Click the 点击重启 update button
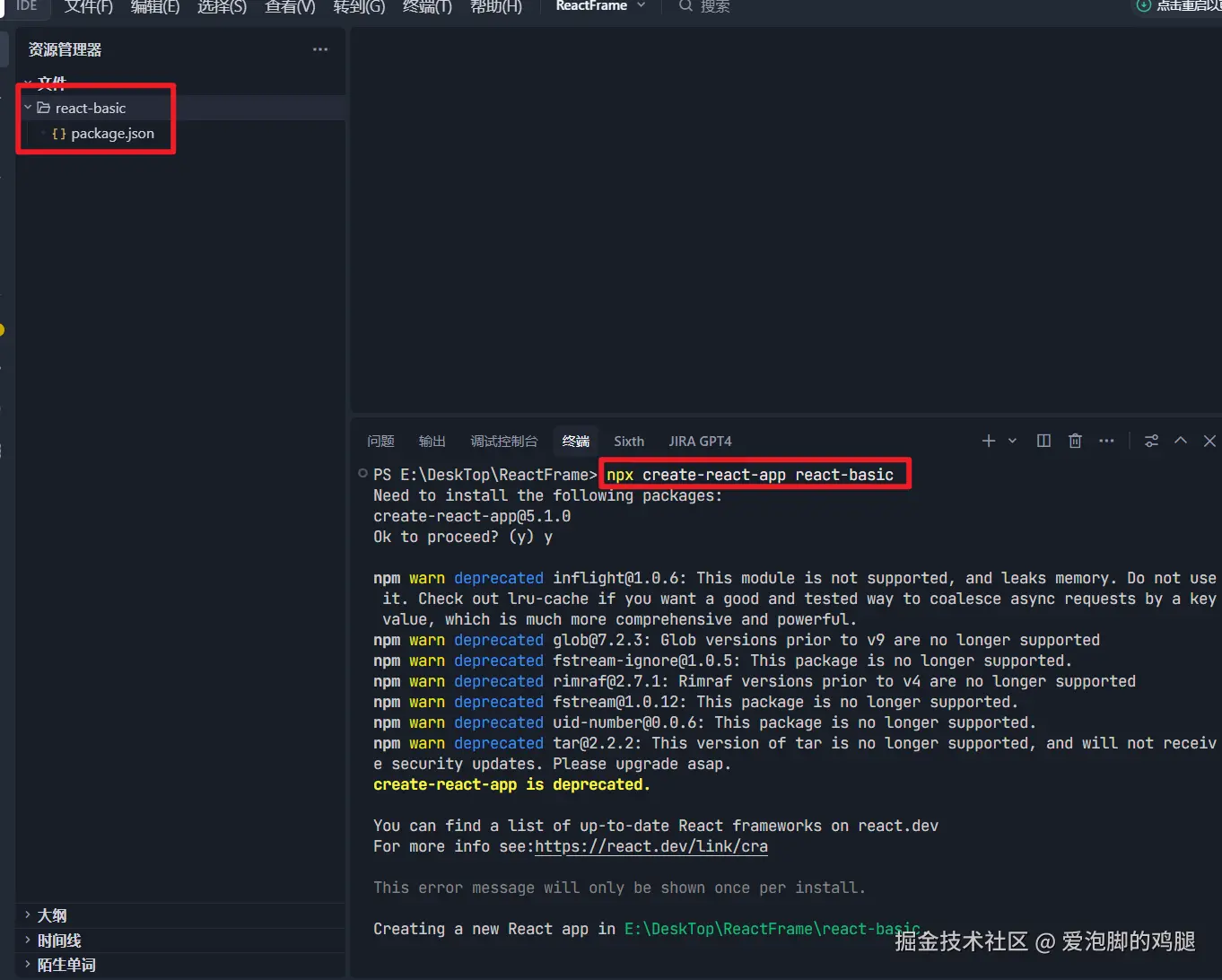The width and height of the screenshot is (1222, 980). (1179, 5)
